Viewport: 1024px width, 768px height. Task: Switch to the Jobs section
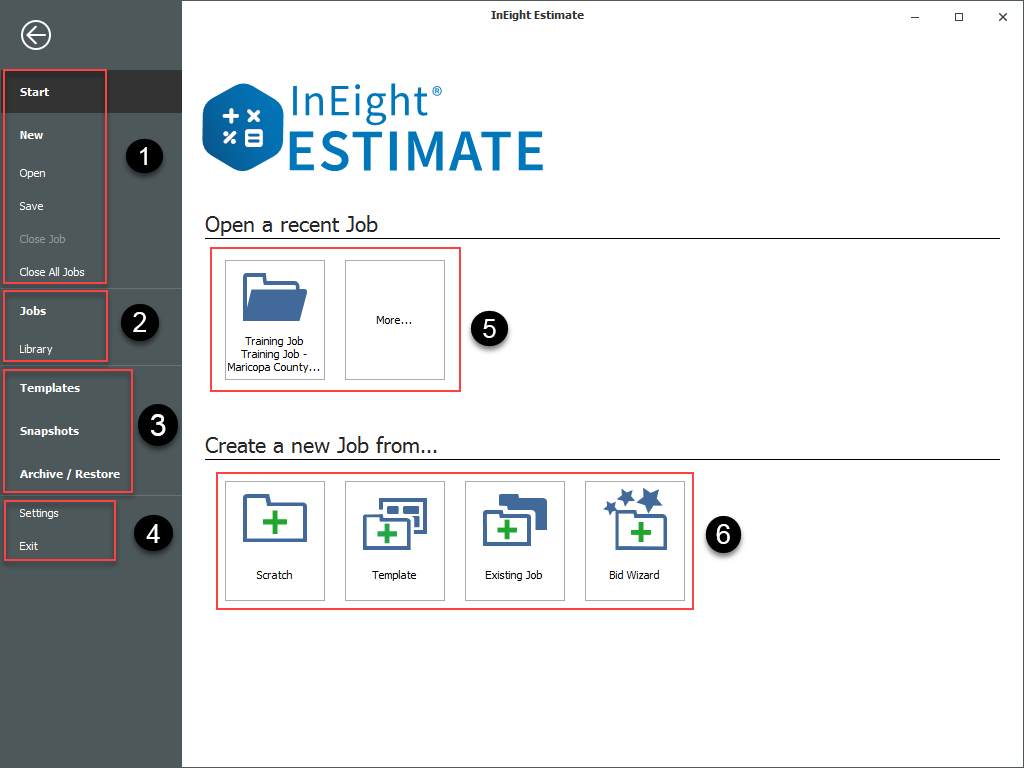[x=33, y=311]
